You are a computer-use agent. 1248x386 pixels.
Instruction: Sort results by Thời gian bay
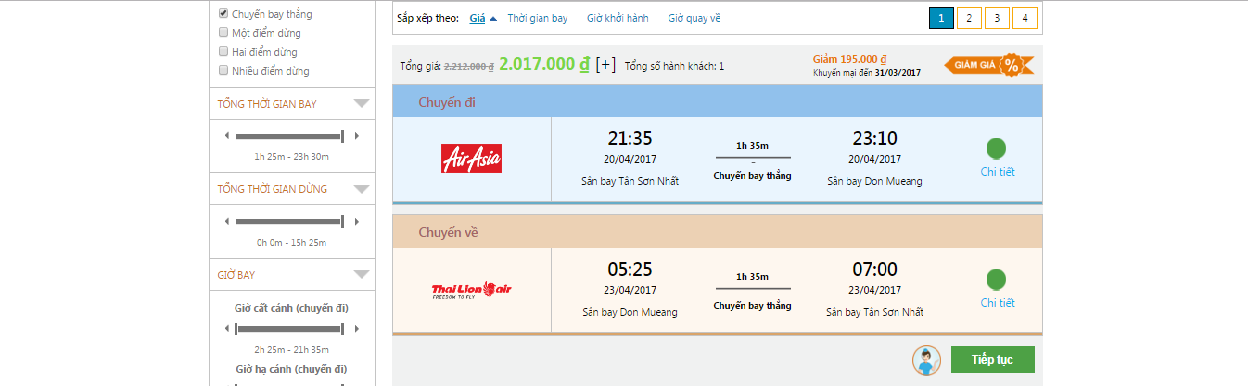(x=537, y=18)
